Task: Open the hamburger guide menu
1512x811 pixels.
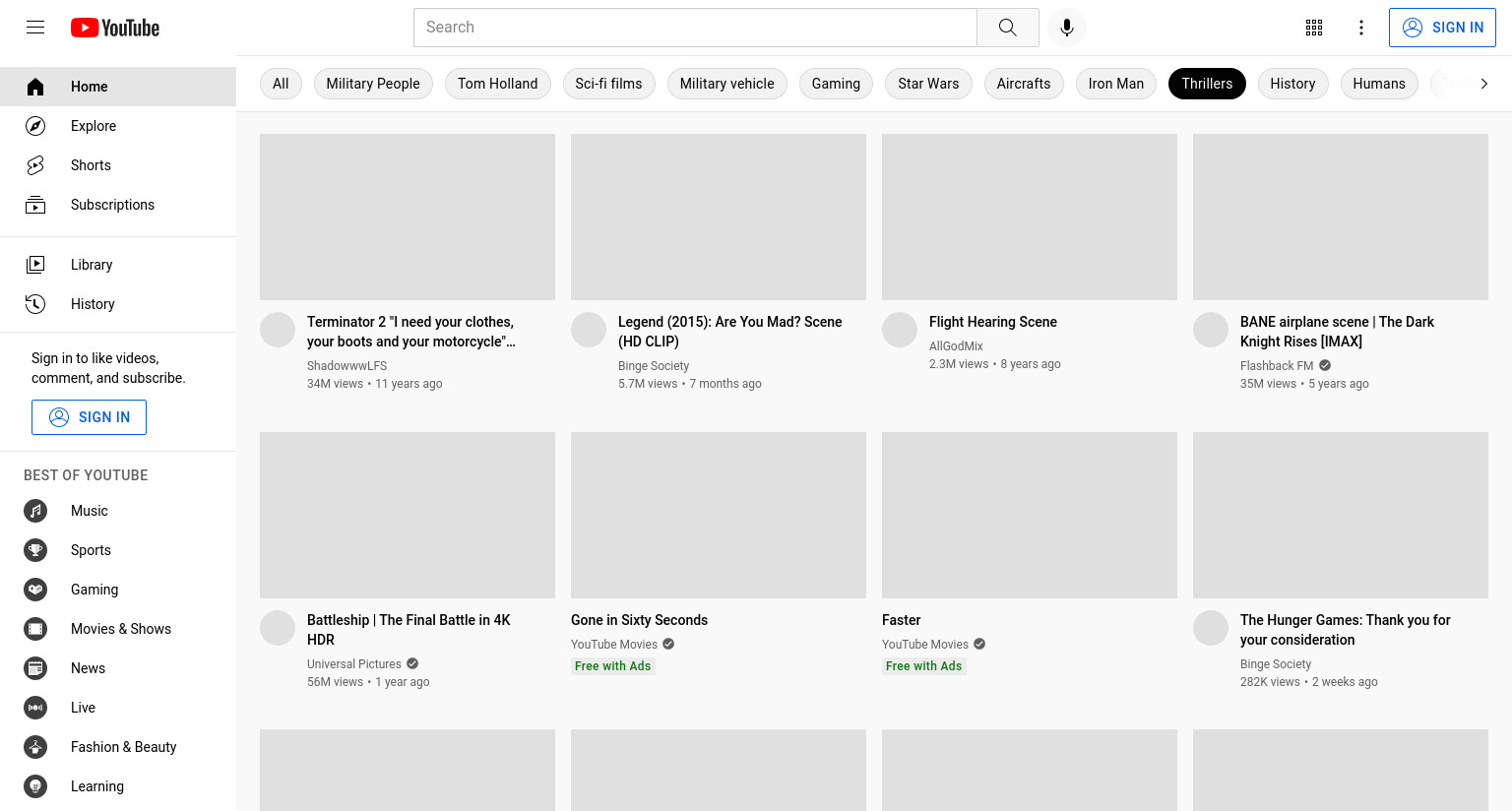Action: [x=35, y=28]
